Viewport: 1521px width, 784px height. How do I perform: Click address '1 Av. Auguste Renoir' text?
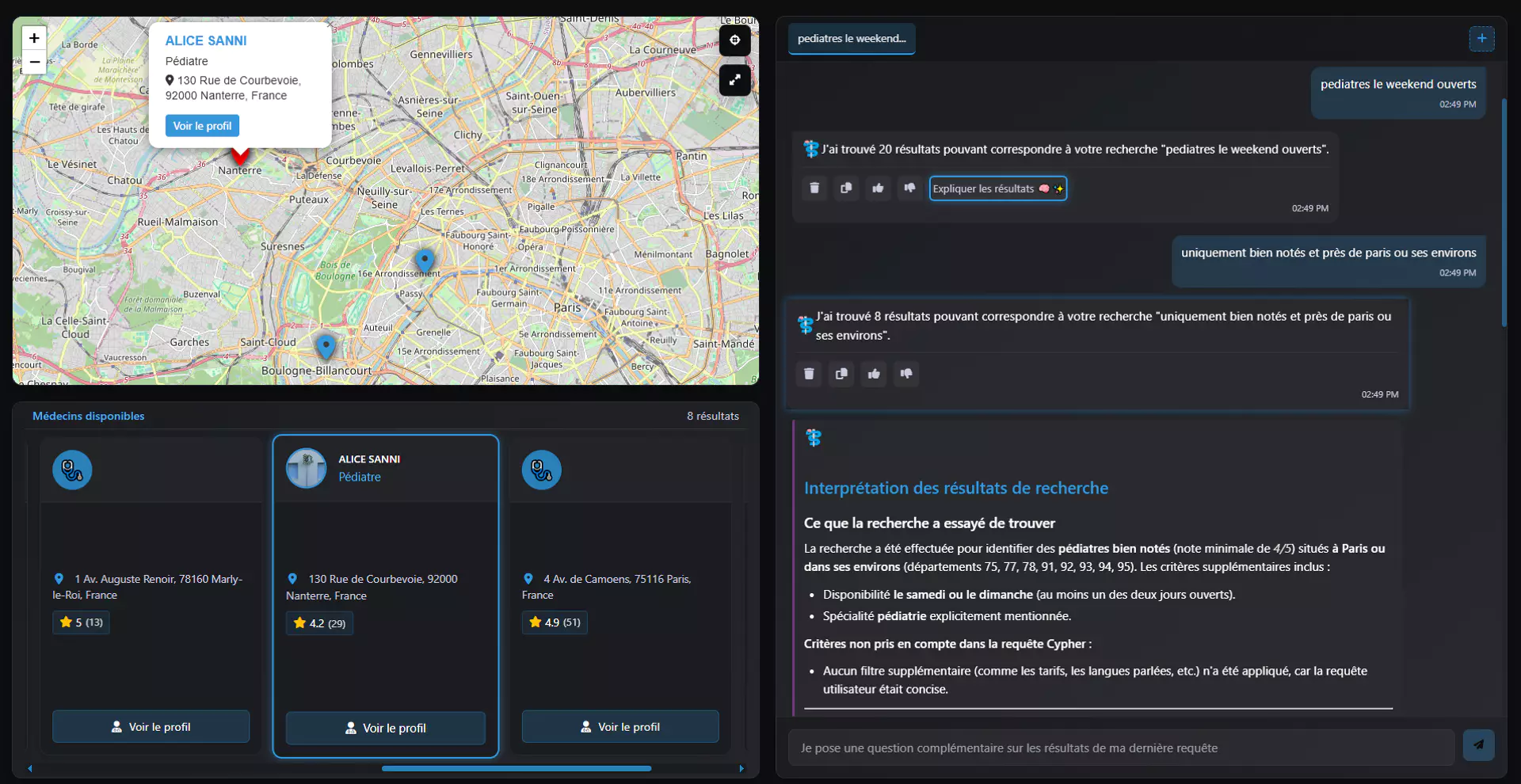[x=147, y=587]
